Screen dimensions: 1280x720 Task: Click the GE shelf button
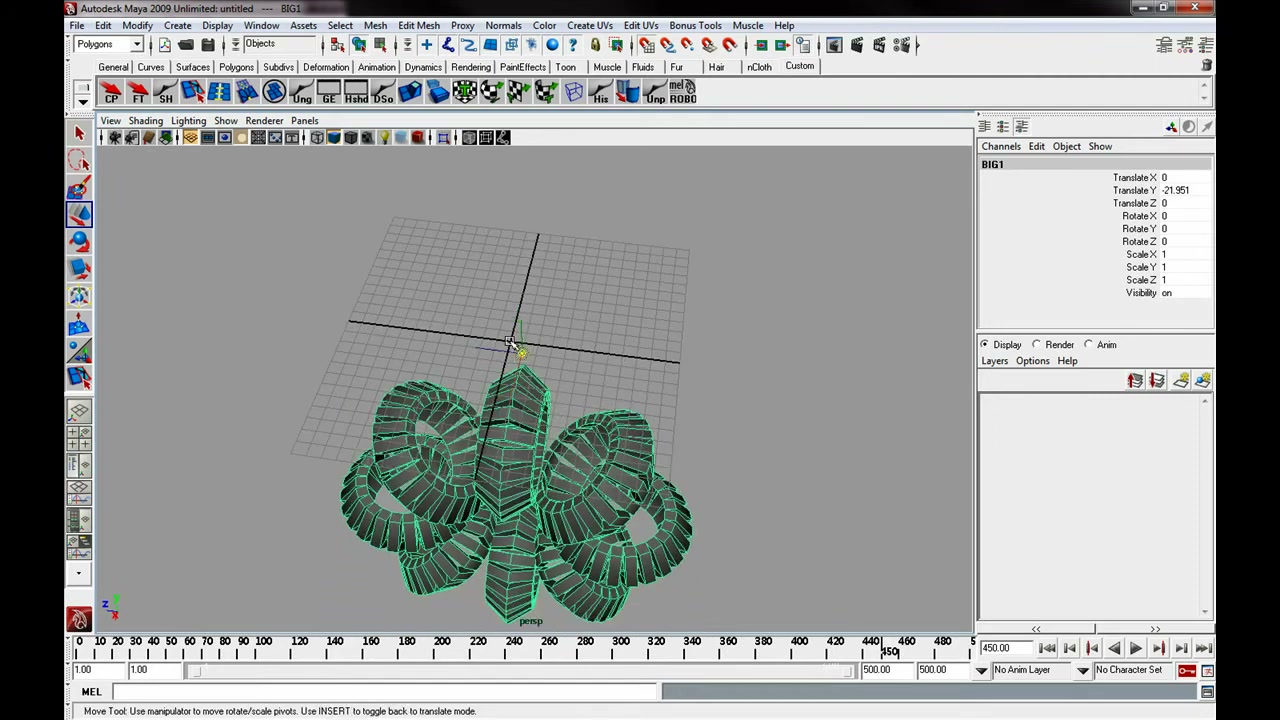[328, 92]
